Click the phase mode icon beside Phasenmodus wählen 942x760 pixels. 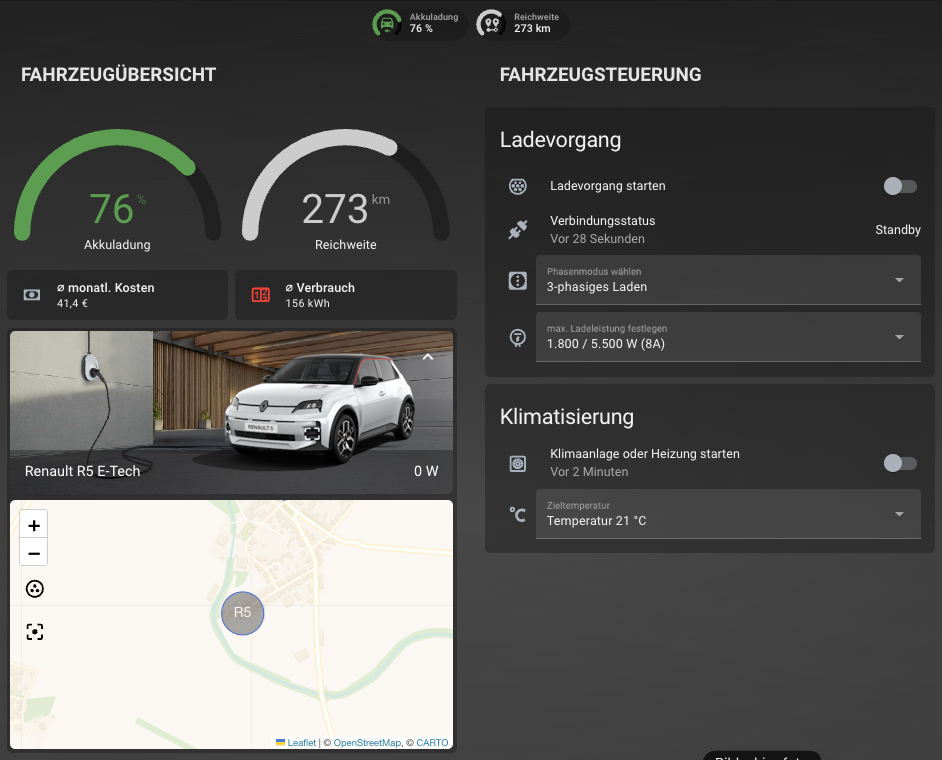click(518, 281)
